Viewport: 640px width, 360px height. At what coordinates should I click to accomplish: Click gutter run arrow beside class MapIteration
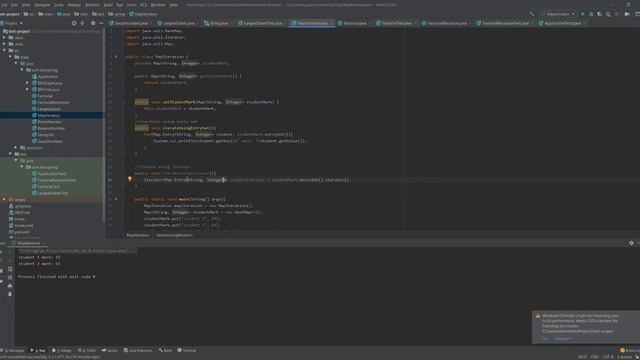tap(116, 57)
